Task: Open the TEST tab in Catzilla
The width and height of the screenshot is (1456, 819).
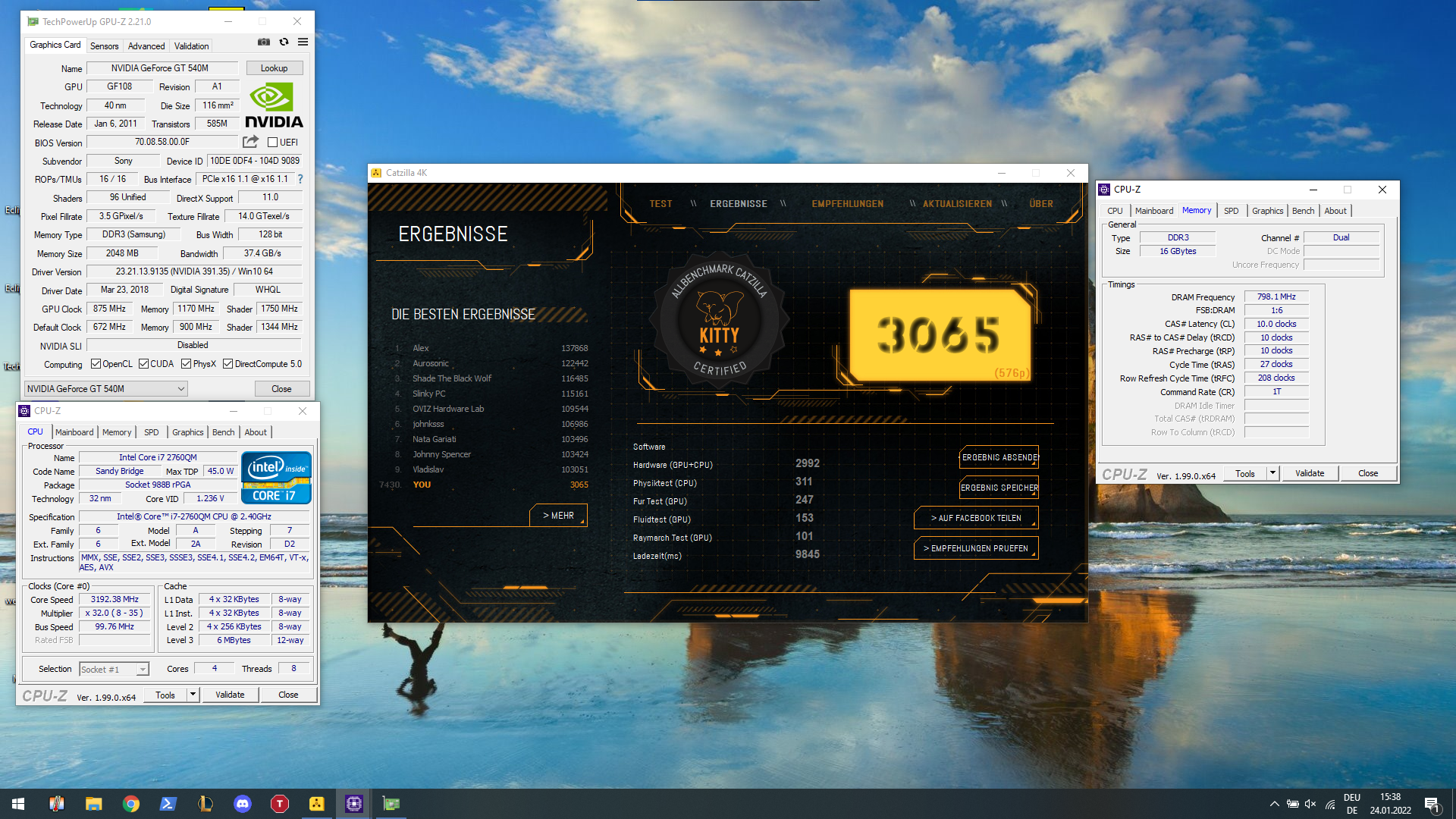Action: tap(661, 204)
